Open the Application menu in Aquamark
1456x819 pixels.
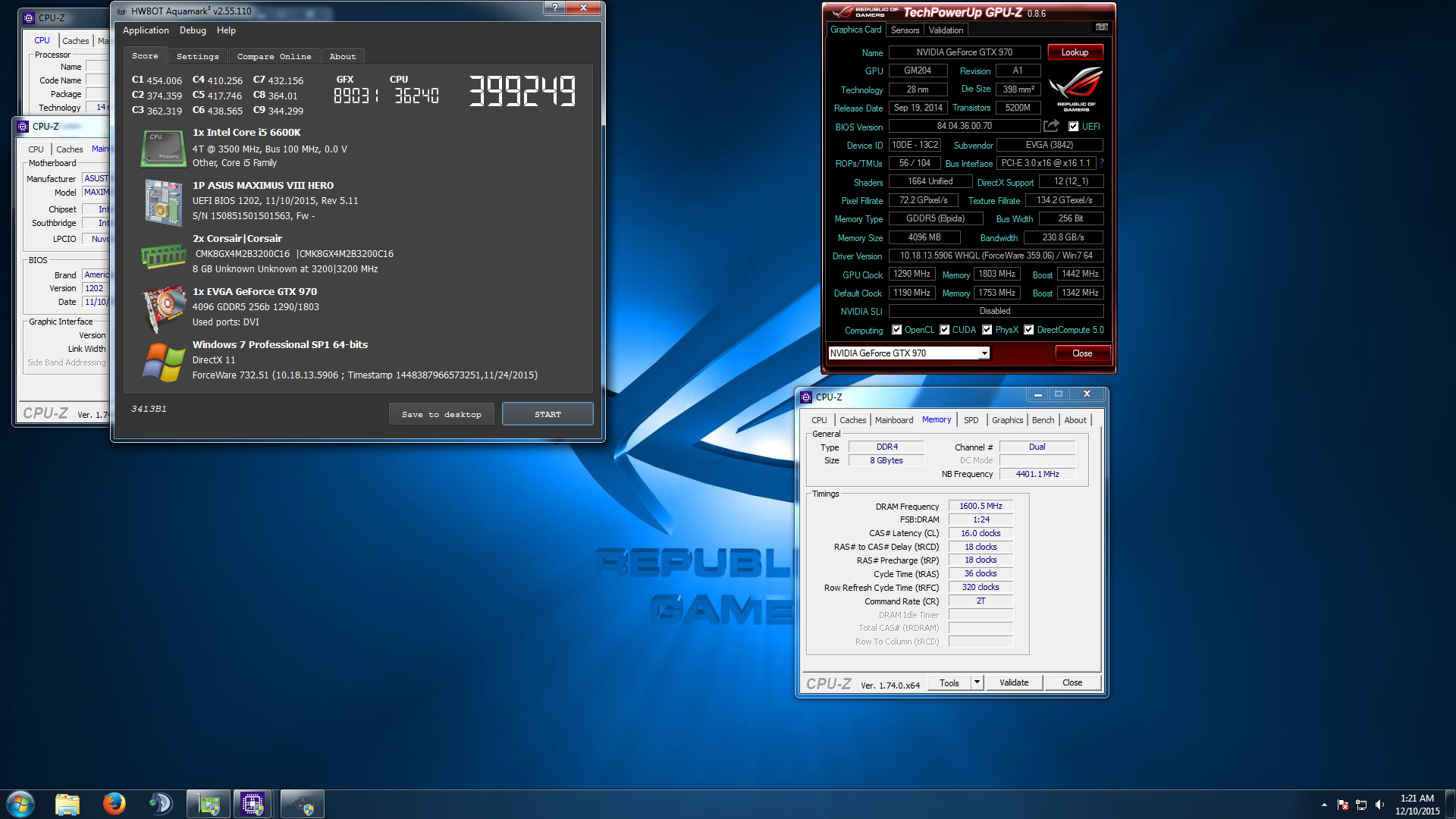point(146,30)
